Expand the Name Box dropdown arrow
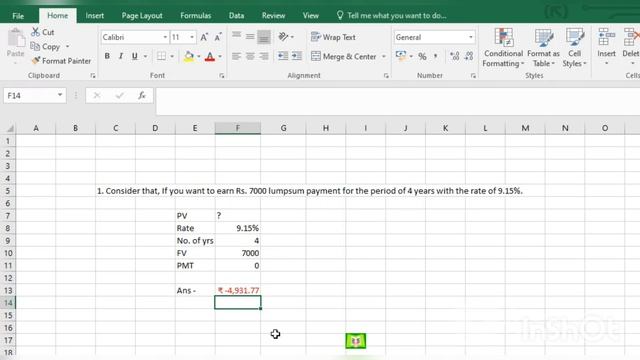Image resolution: width=640 pixels, height=360 pixels. click(60, 95)
